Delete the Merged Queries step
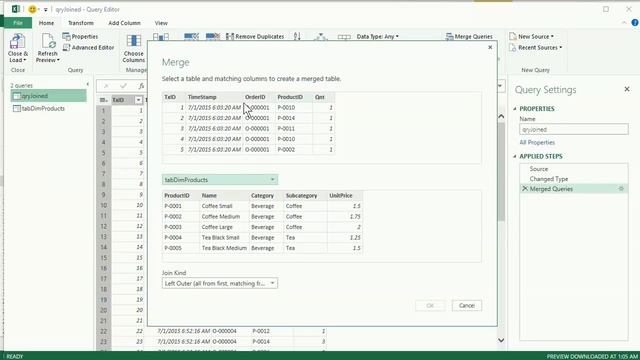 [x=525, y=189]
